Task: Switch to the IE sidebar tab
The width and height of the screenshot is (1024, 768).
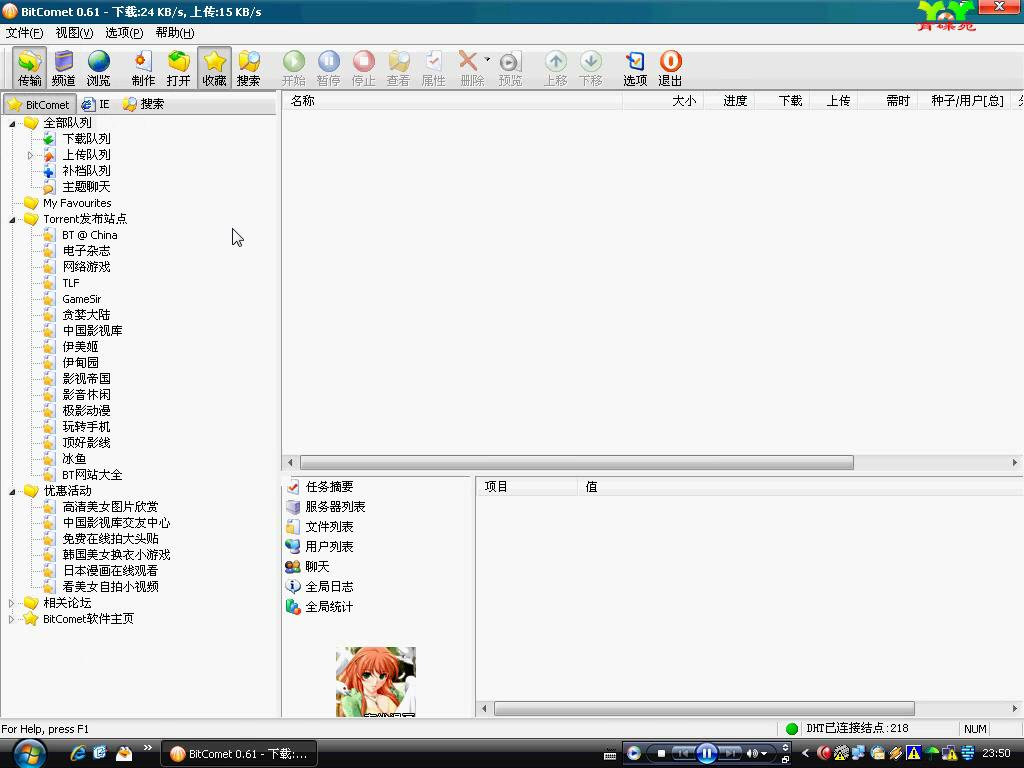Action: 96,104
